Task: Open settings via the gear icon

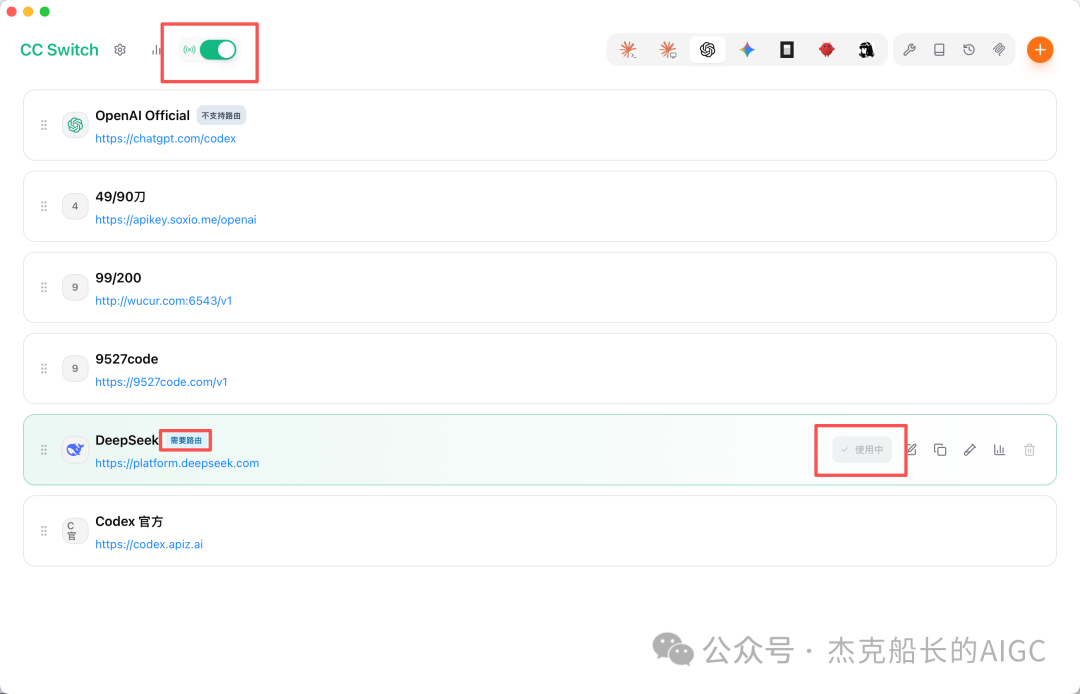Action: click(120, 50)
